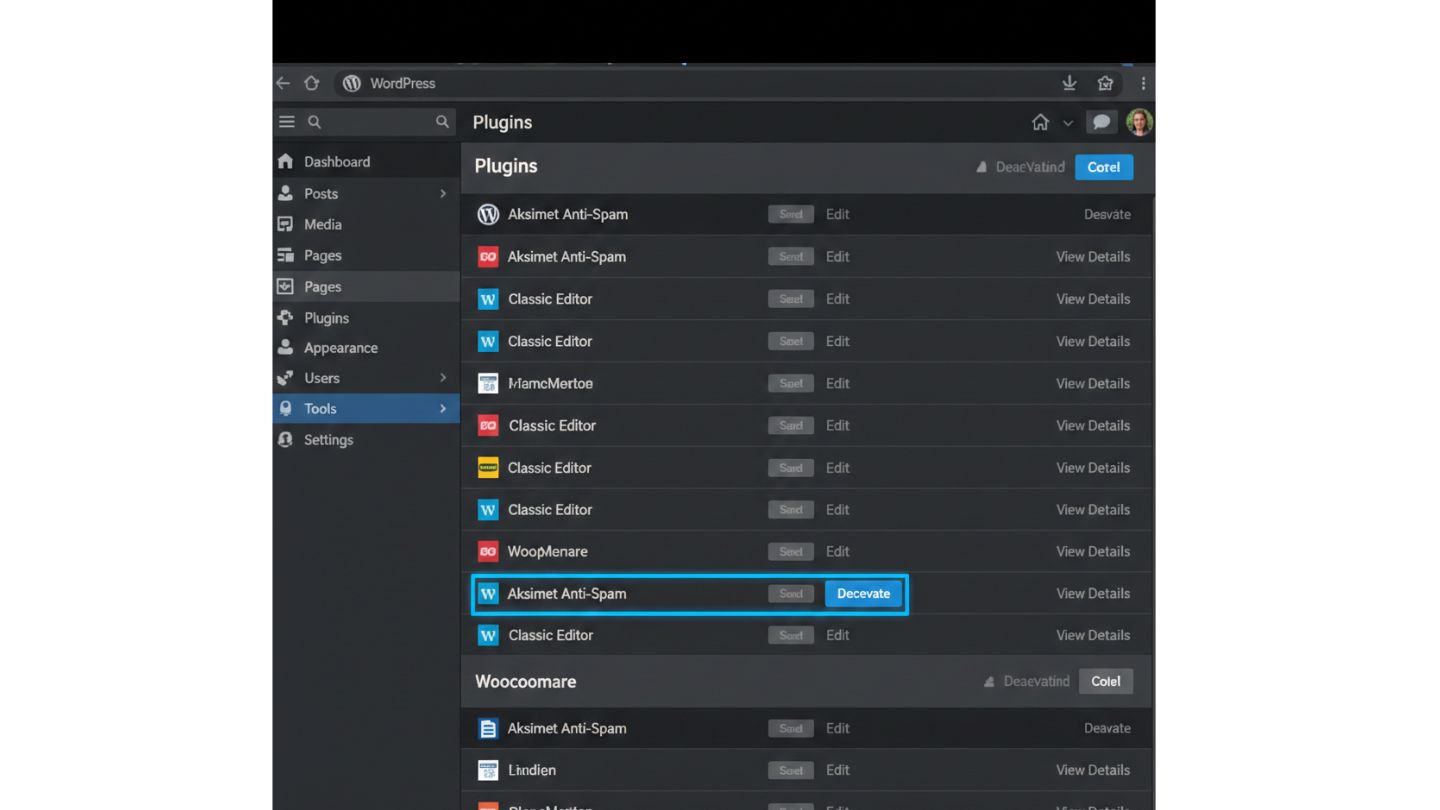The height and width of the screenshot is (810, 1440).
Task: Expand the Users submenu arrow
Action: 443,378
